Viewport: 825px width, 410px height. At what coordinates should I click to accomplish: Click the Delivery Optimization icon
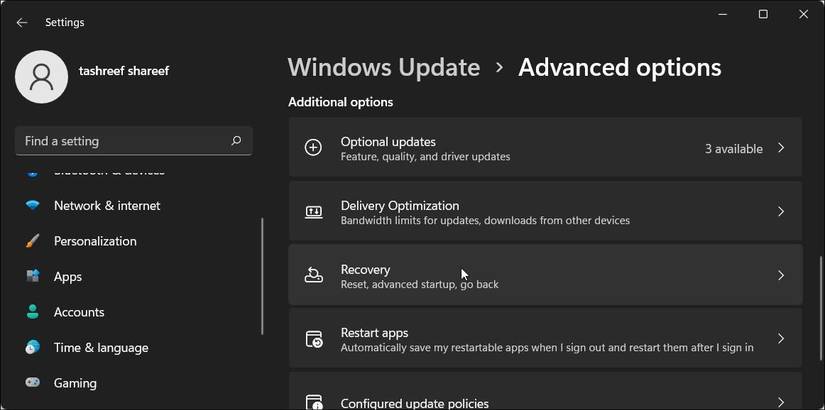point(313,212)
